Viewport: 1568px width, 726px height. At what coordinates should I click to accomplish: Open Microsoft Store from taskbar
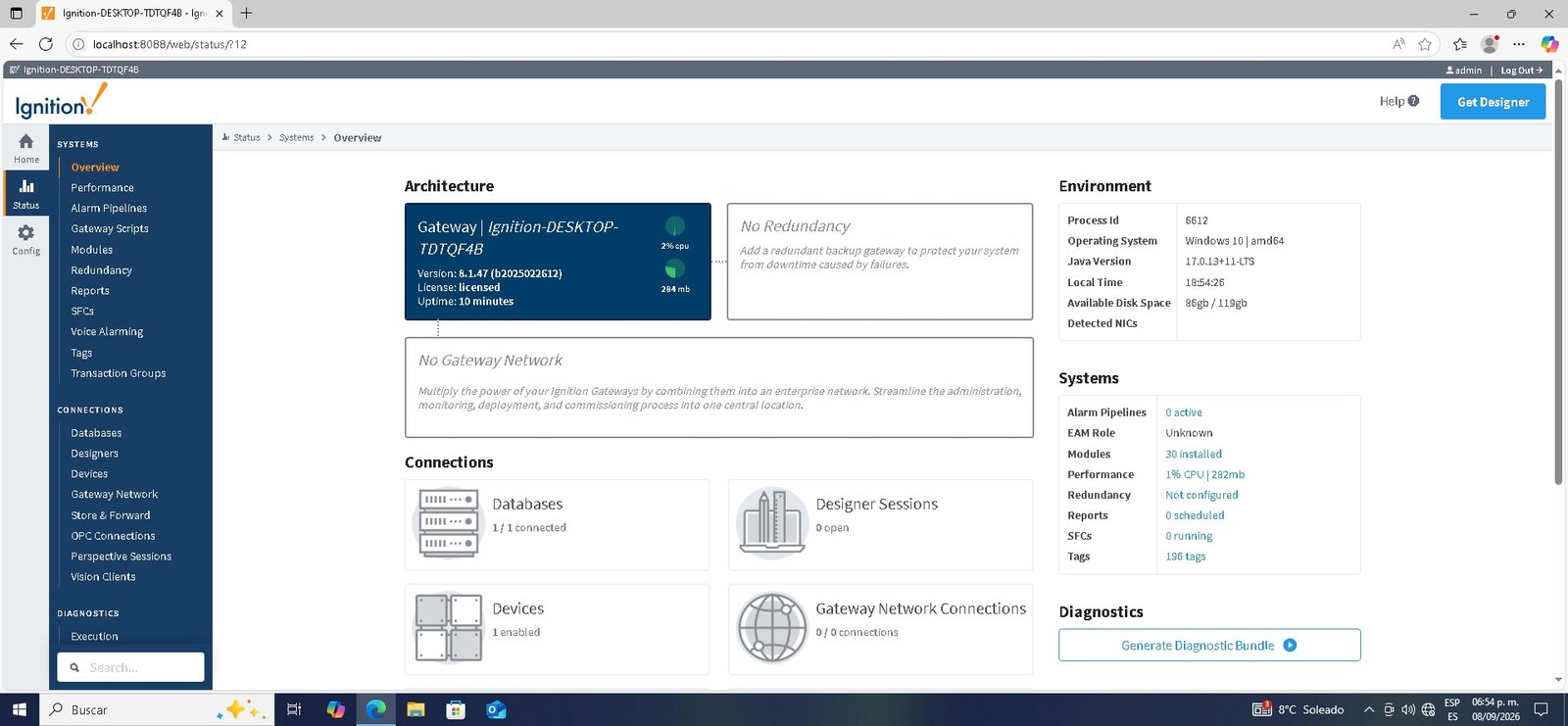tap(456, 709)
